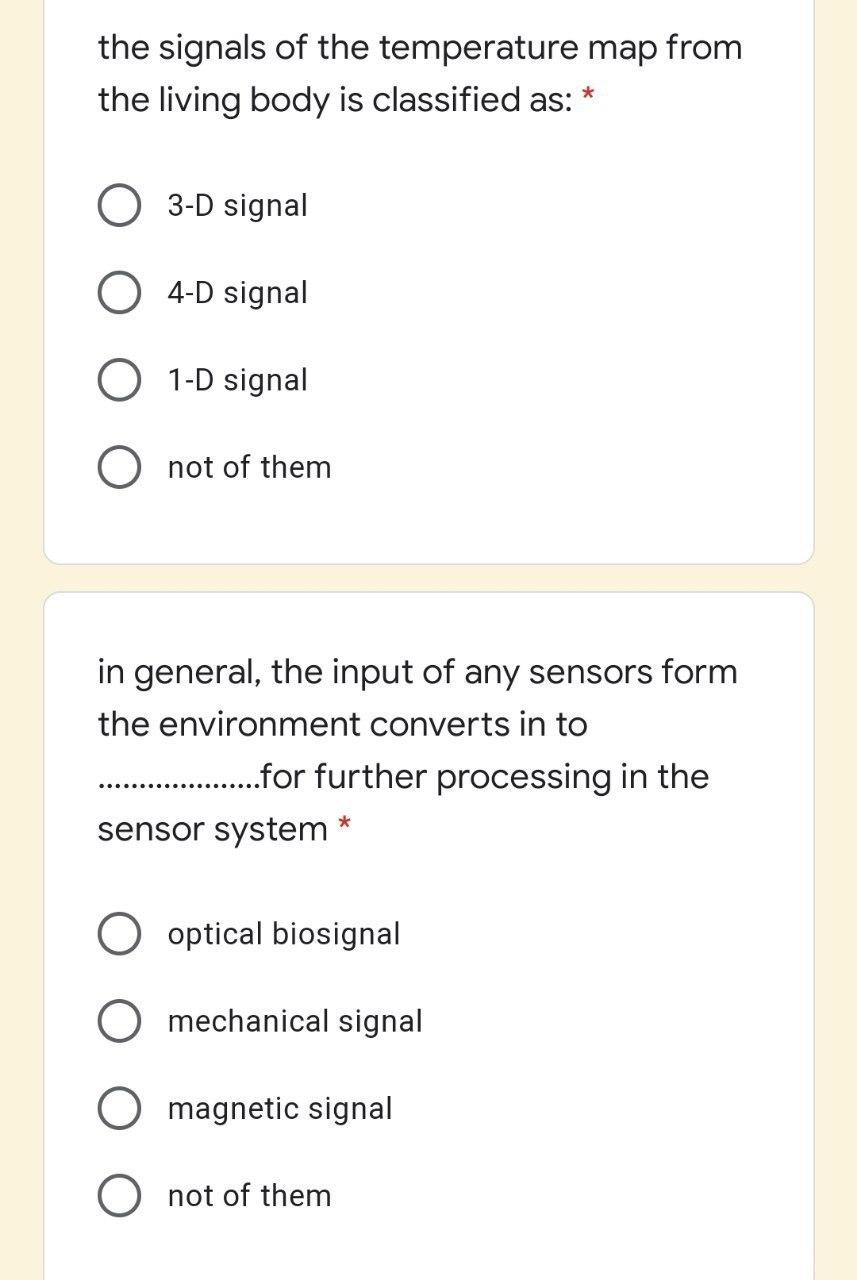Viewport: 857px width, 1280px height.
Task: Click the '3-D signal' answer label text
Action: pos(237,205)
